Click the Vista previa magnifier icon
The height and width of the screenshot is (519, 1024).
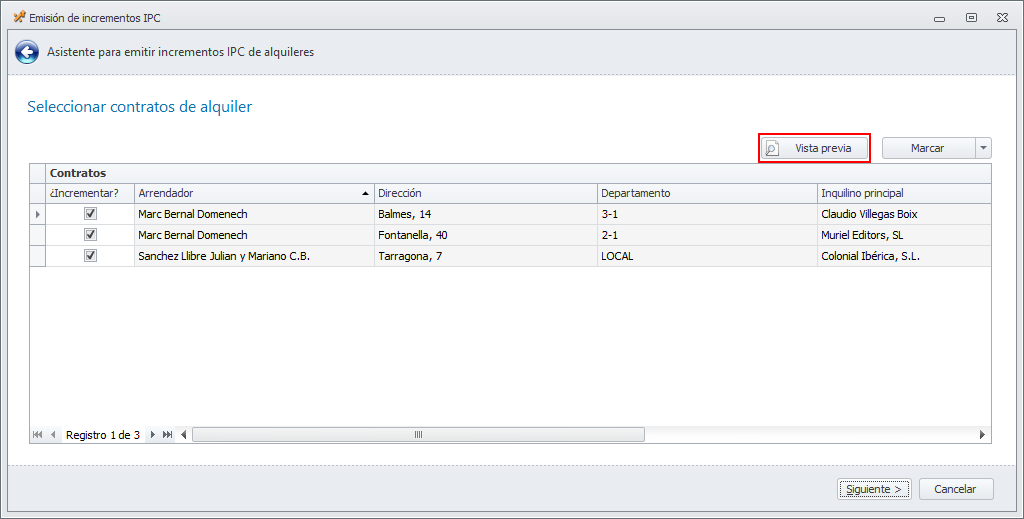tap(772, 148)
